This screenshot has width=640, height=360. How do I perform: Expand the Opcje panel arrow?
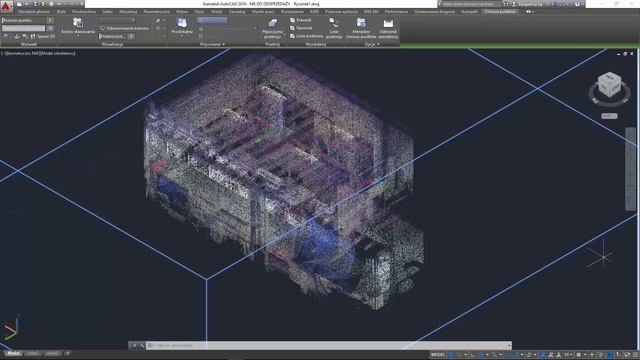point(379,44)
